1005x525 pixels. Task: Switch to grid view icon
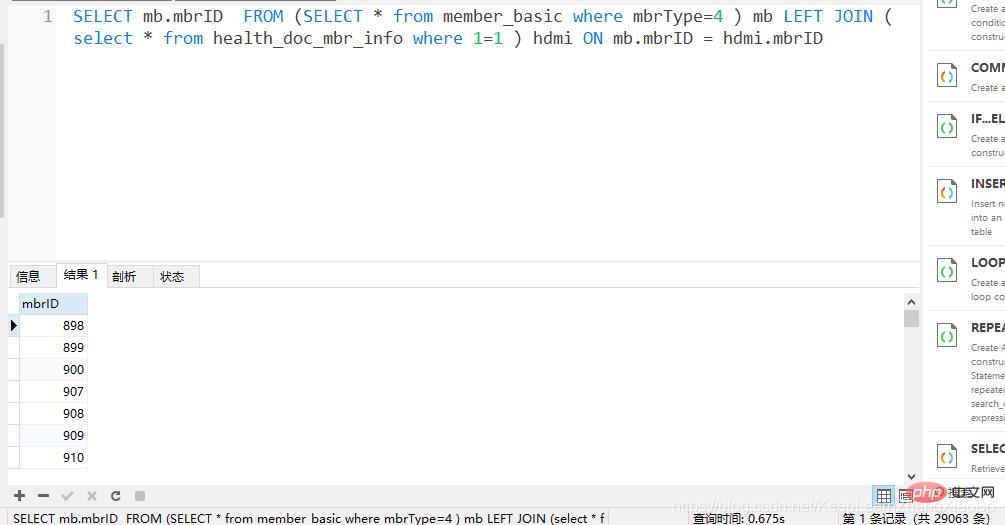coord(883,496)
